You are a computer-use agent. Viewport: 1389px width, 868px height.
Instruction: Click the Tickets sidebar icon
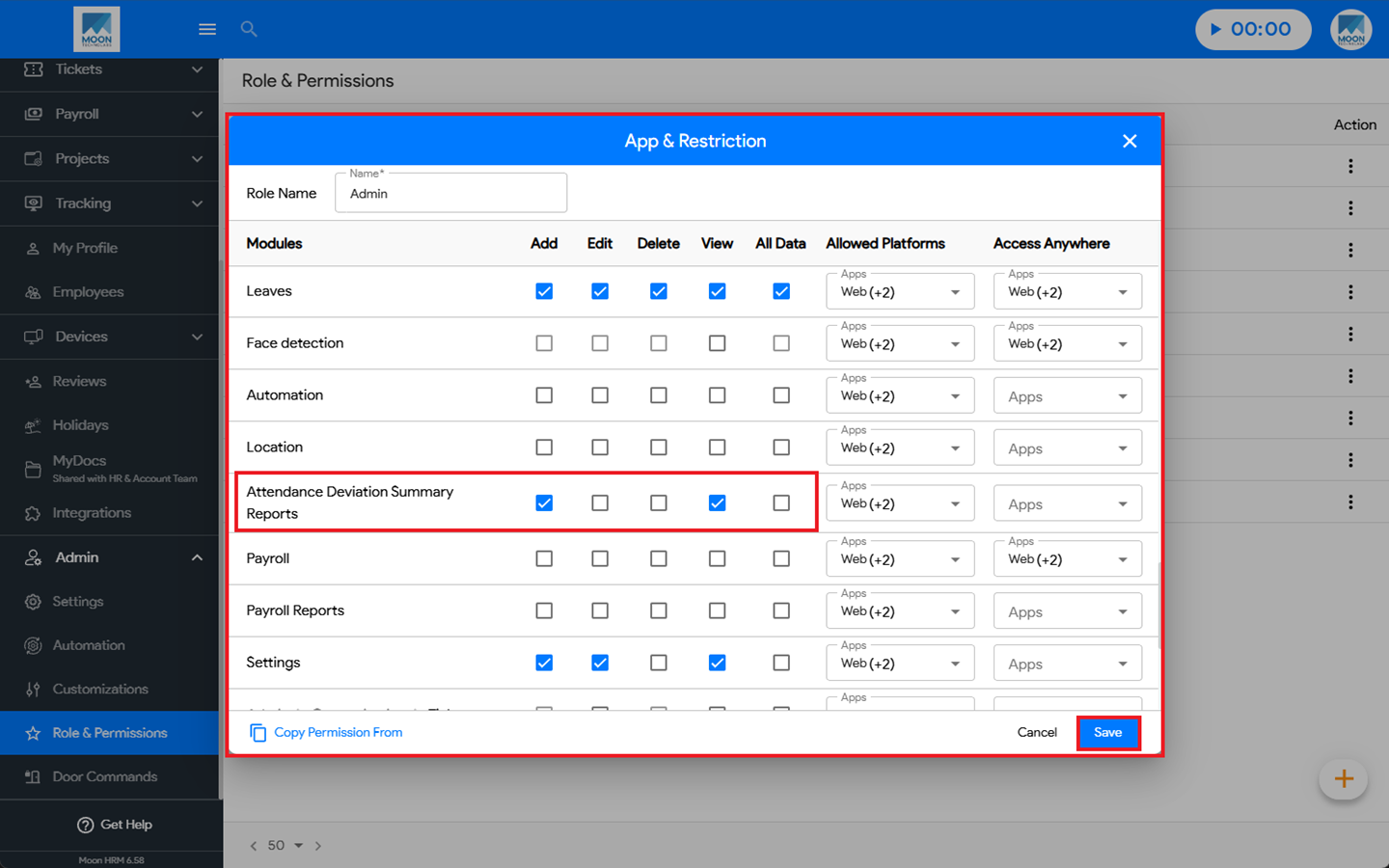(x=34, y=69)
